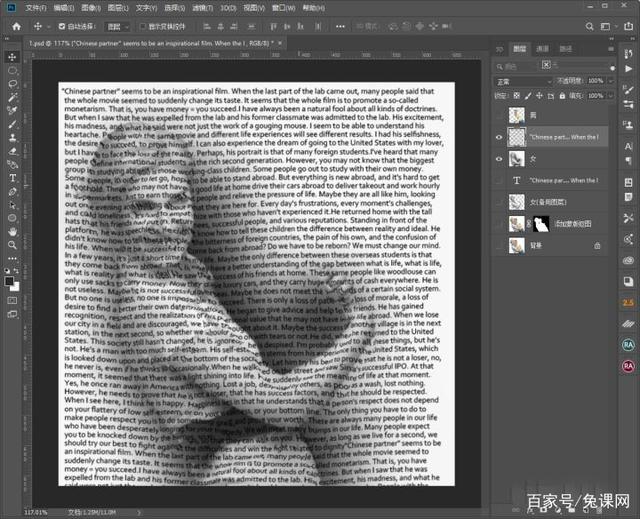This screenshot has height=519, width=640.
Task: Open the Paragraph panel icon
Action: click(628, 160)
